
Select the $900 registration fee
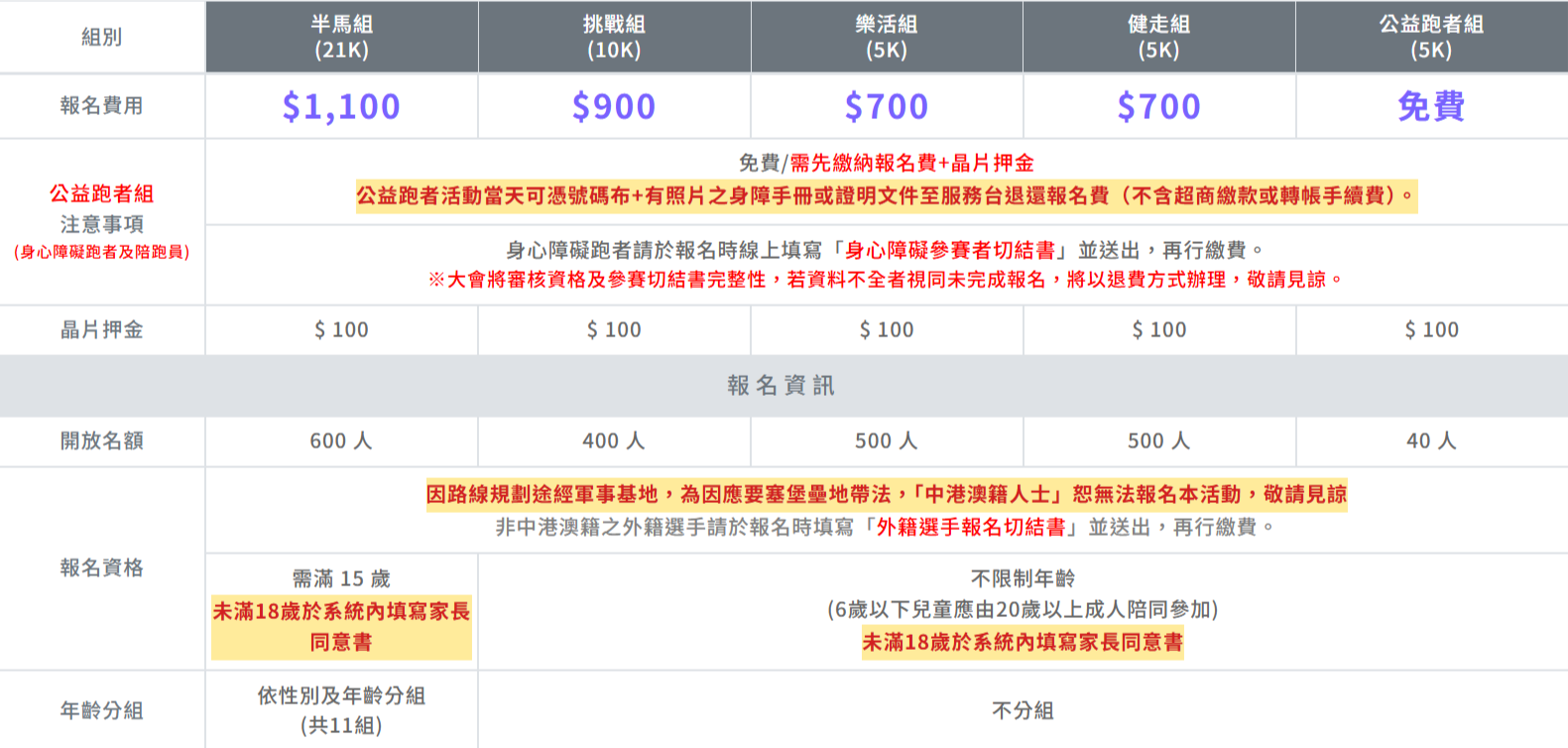tap(614, 106)
